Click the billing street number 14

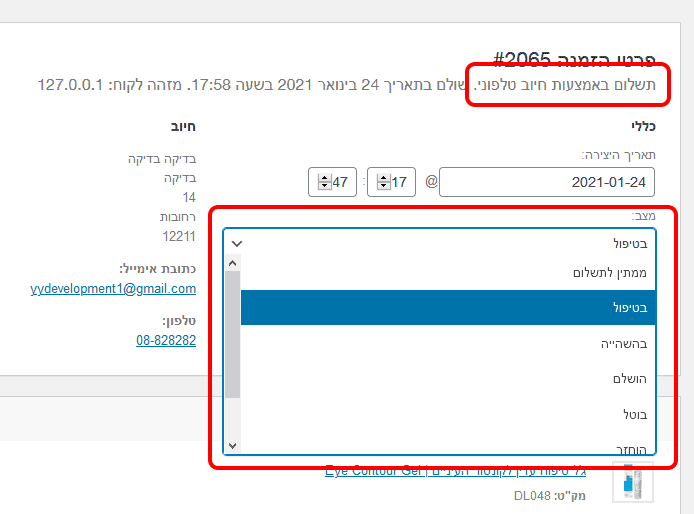[x=189, y=197]
